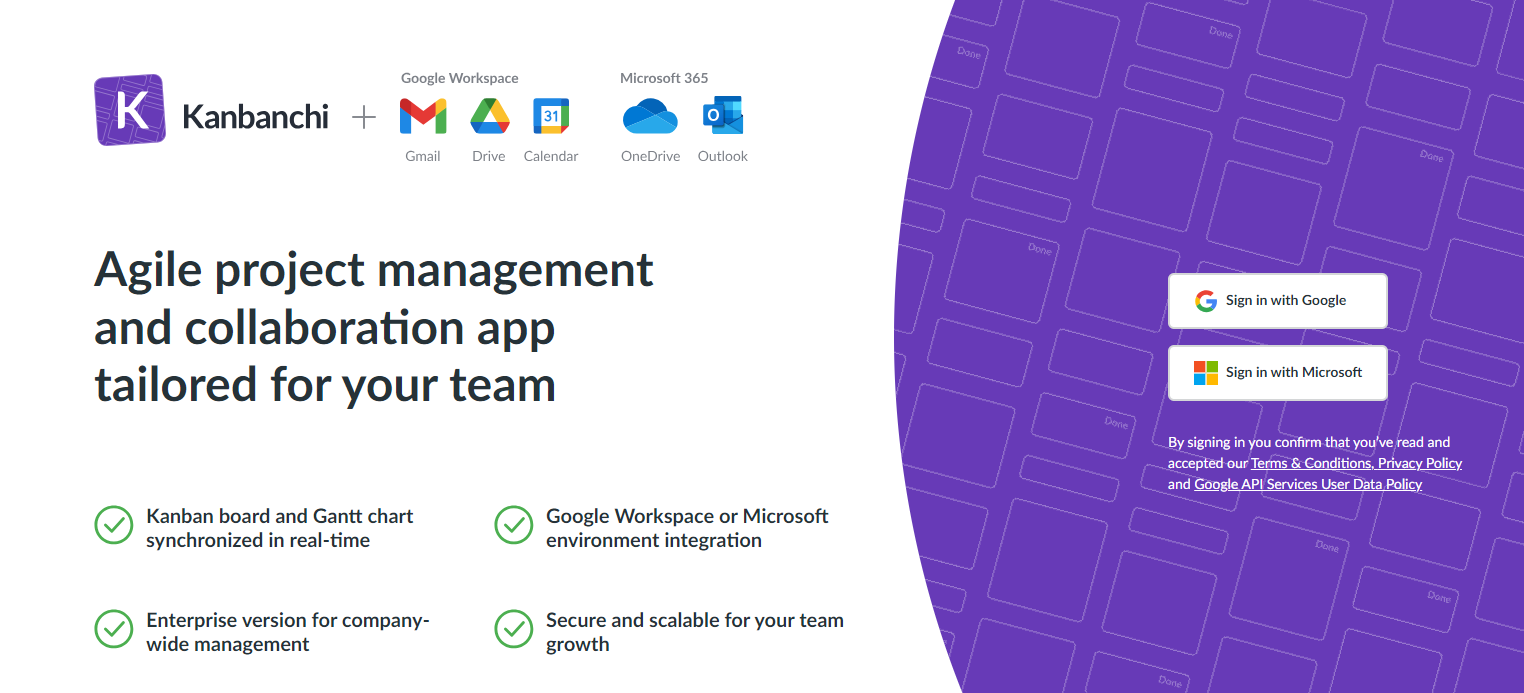Screen dimensions: 1524x693
Task: Click the Gmail text label
Action: pyautogui.click(x=423, y=156)
